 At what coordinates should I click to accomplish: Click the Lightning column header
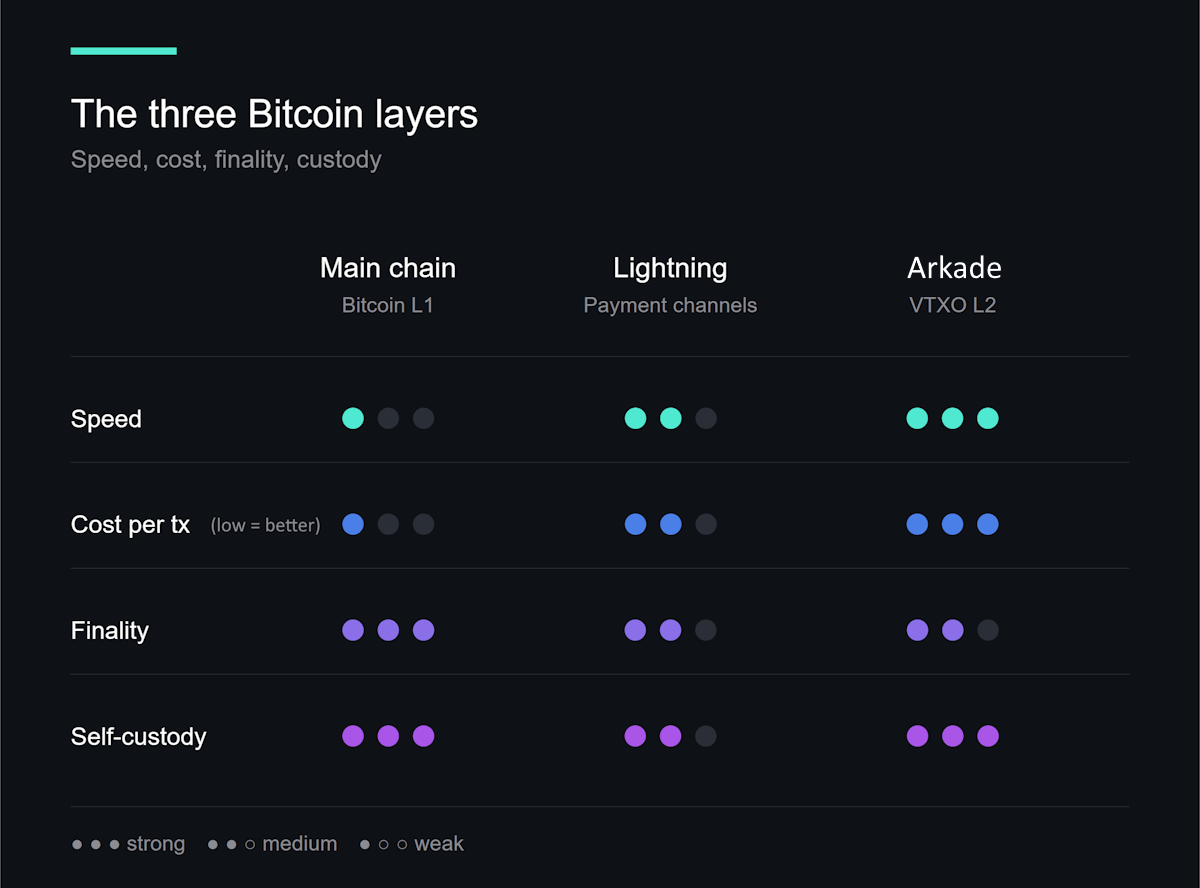pyautogui.click(x=670, y=268)
